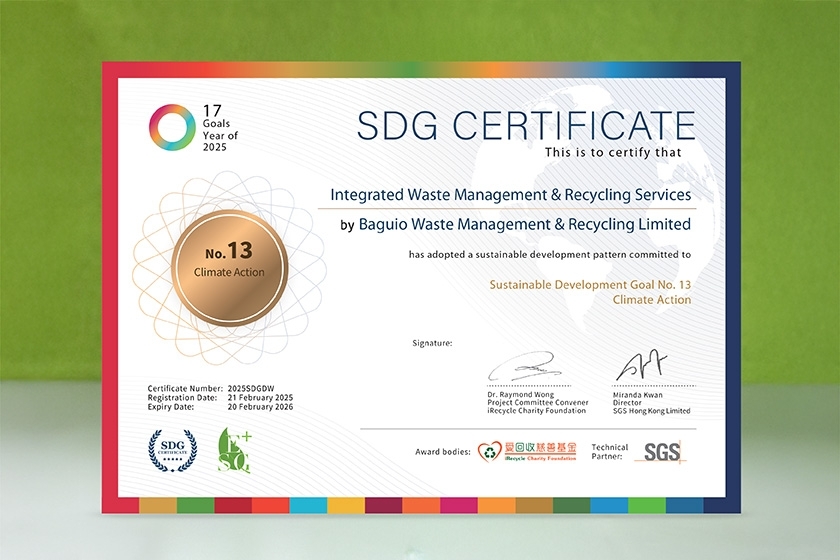Click the SDG CERTIFICATE title

[x=526, y=125]
